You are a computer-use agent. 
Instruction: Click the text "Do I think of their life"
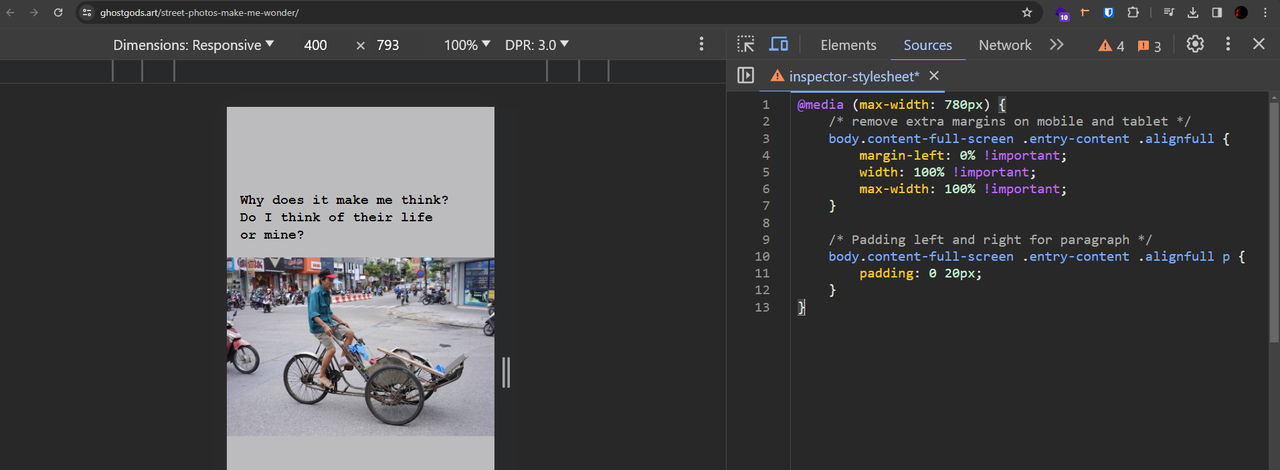336,217
